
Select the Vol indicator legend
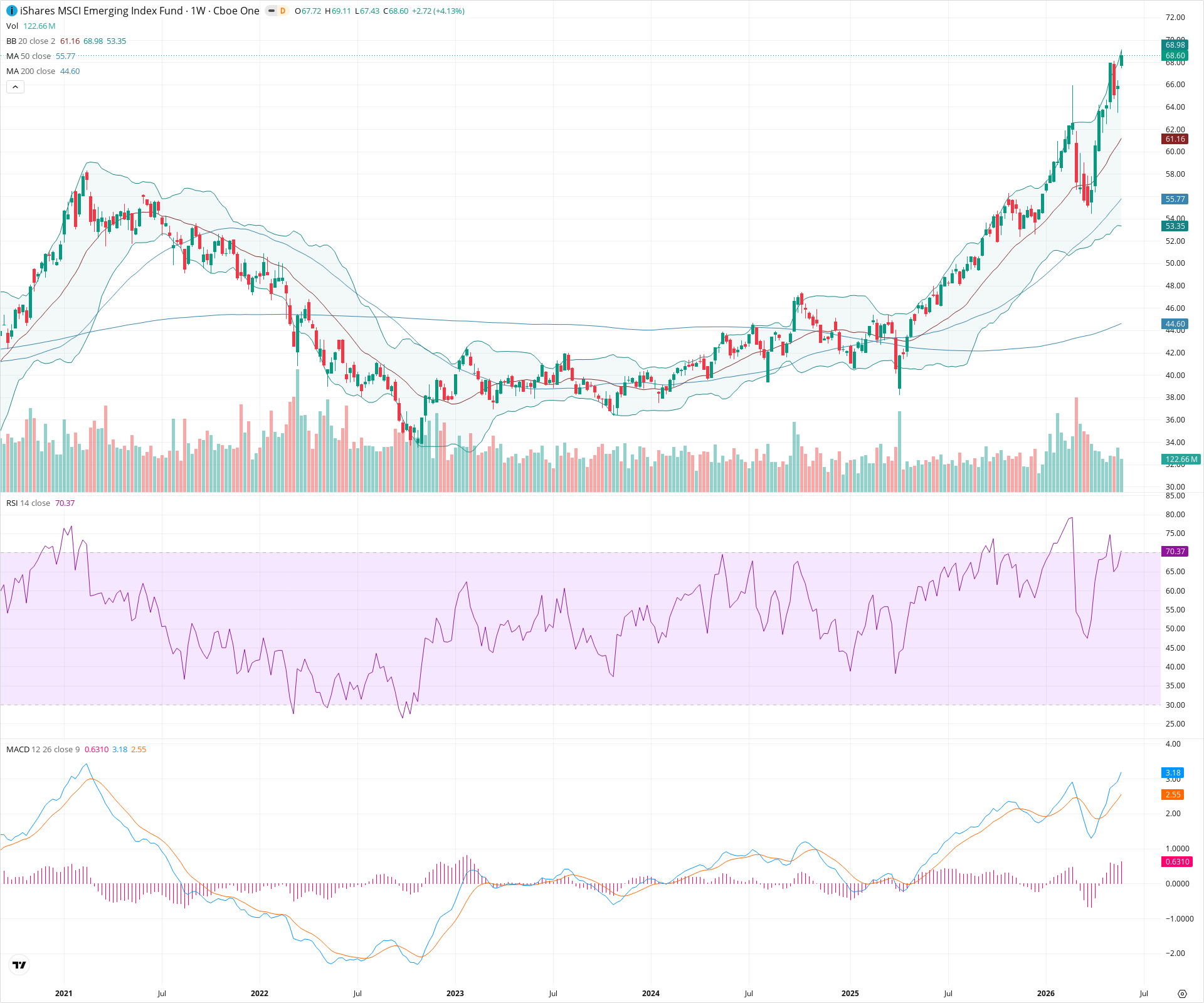click(12, 26)
